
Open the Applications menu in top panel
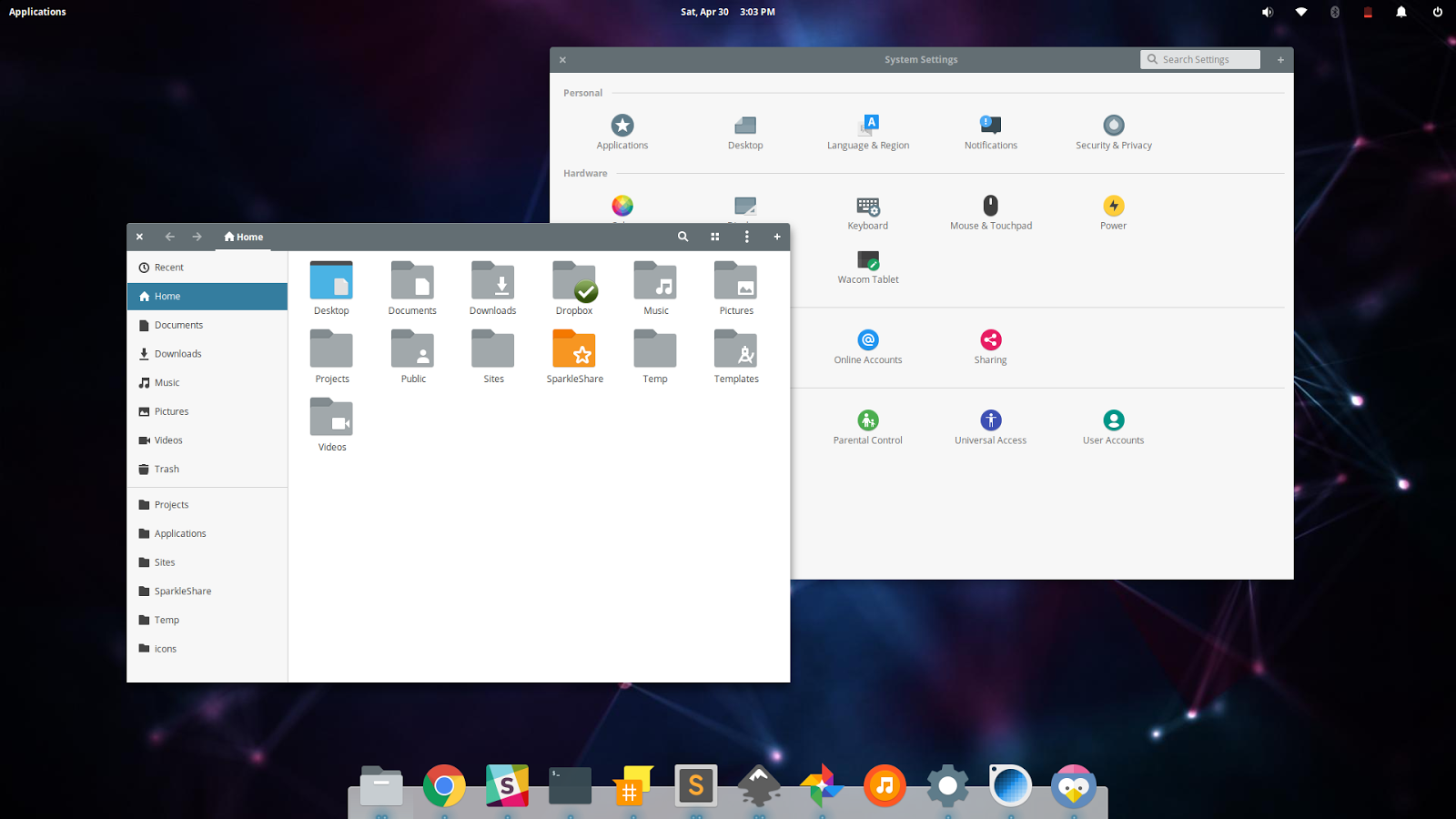37,12
